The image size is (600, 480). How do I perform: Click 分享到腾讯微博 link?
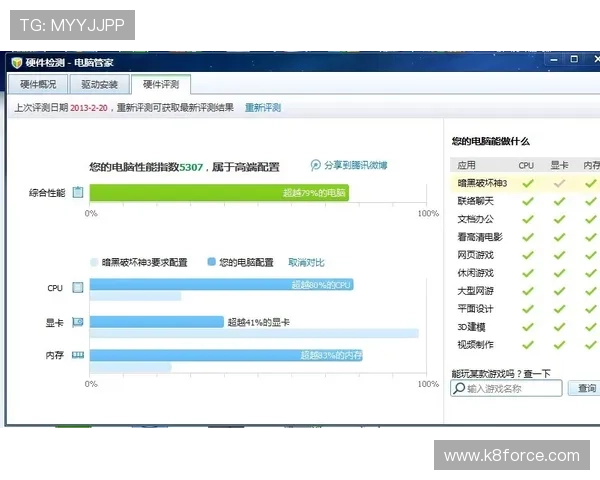click(x=356, y=165)
